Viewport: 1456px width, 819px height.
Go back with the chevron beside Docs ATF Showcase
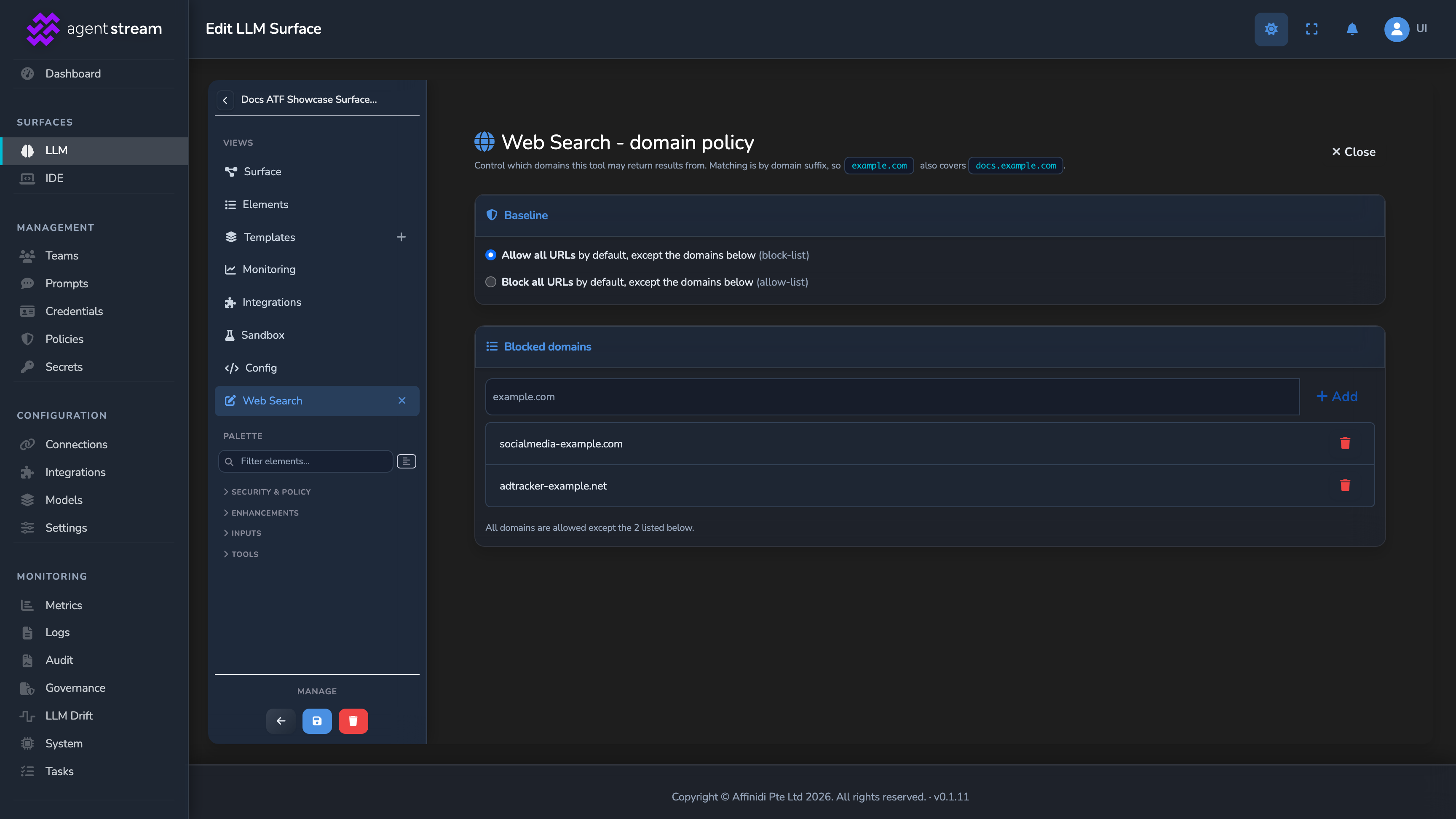(x=225, y=100)
